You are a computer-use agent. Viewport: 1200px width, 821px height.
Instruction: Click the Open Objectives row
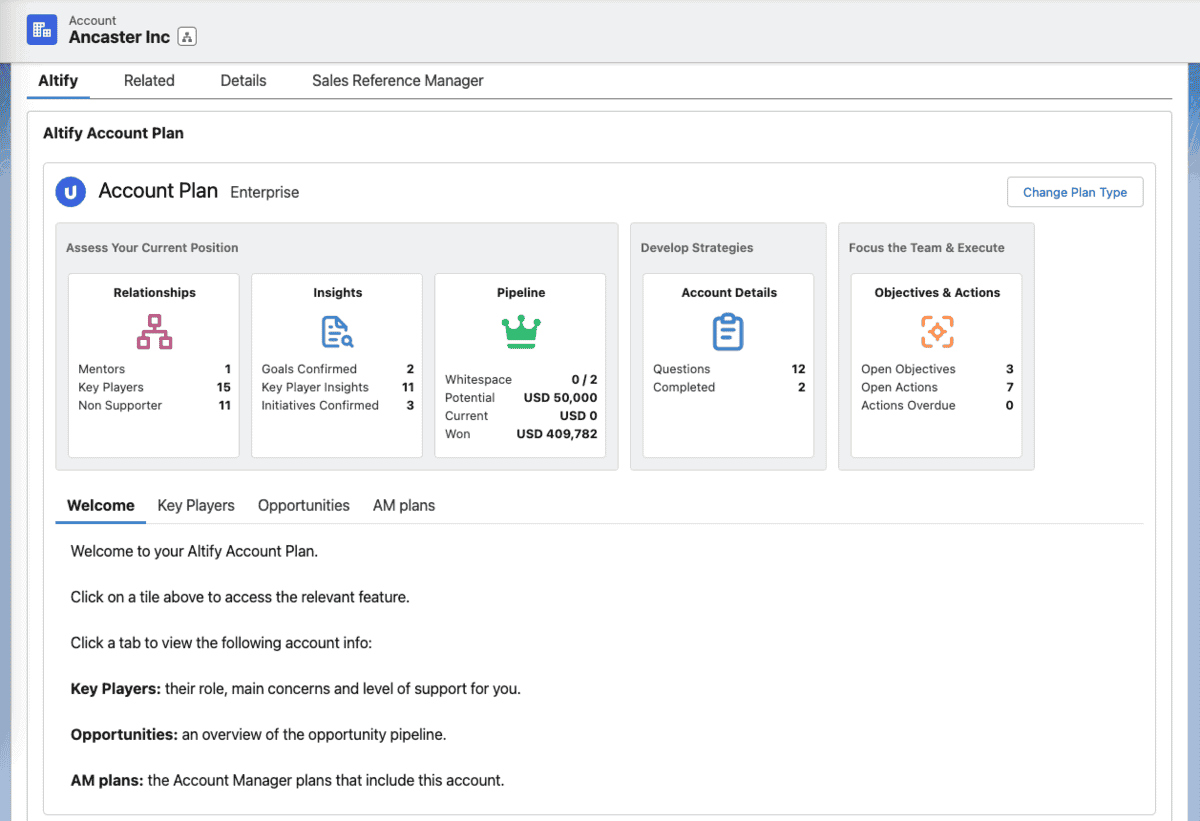[x=937, y=369]
